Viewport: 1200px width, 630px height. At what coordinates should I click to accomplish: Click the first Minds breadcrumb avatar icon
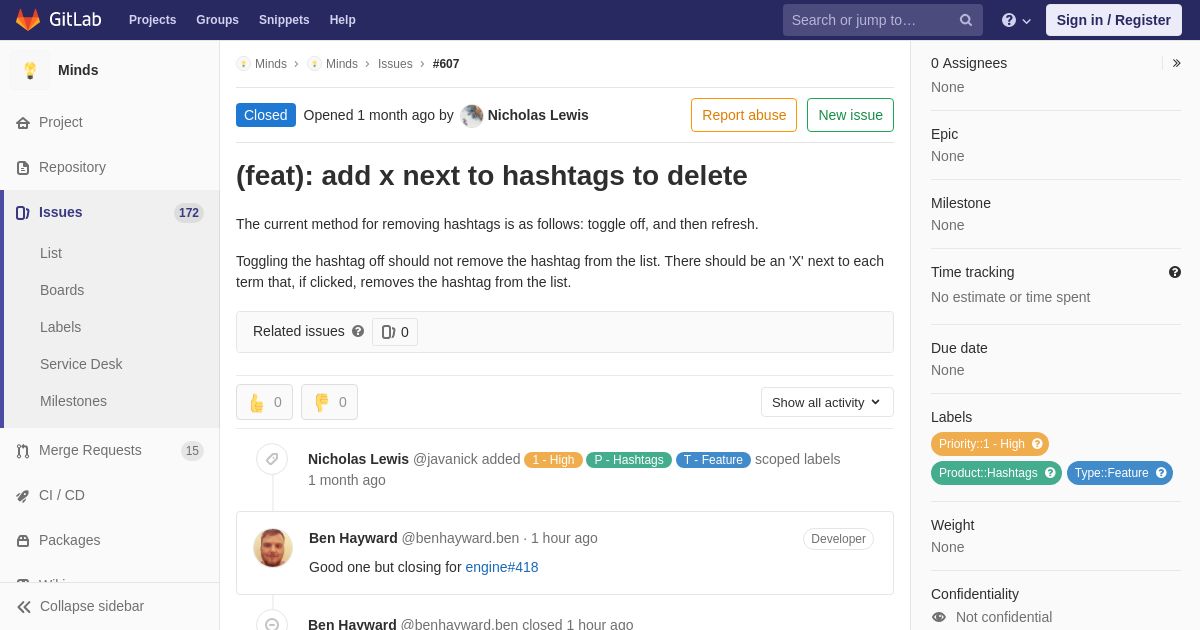[243, 64]
